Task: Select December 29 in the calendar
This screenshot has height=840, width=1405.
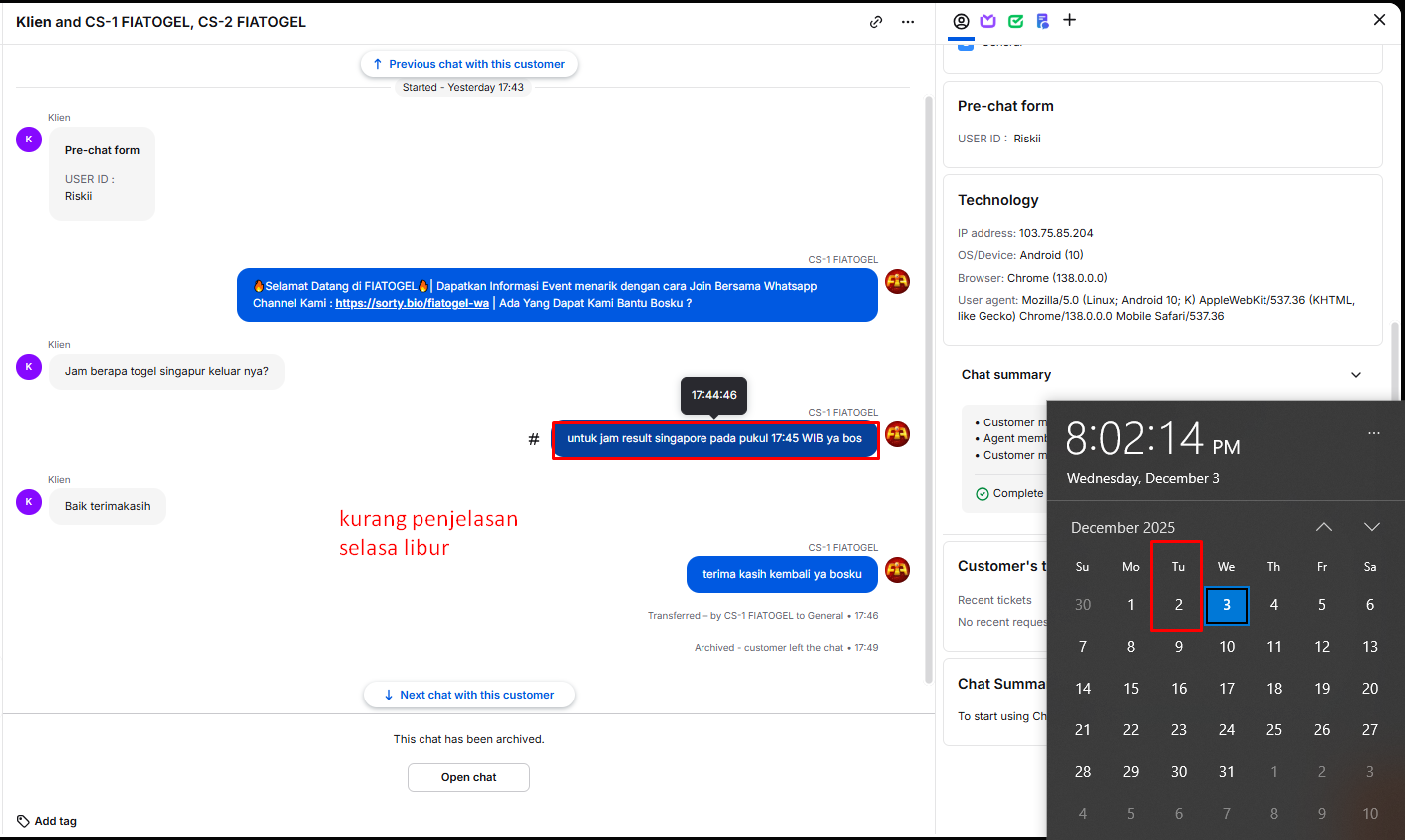Action: [x=1131, y=772]
